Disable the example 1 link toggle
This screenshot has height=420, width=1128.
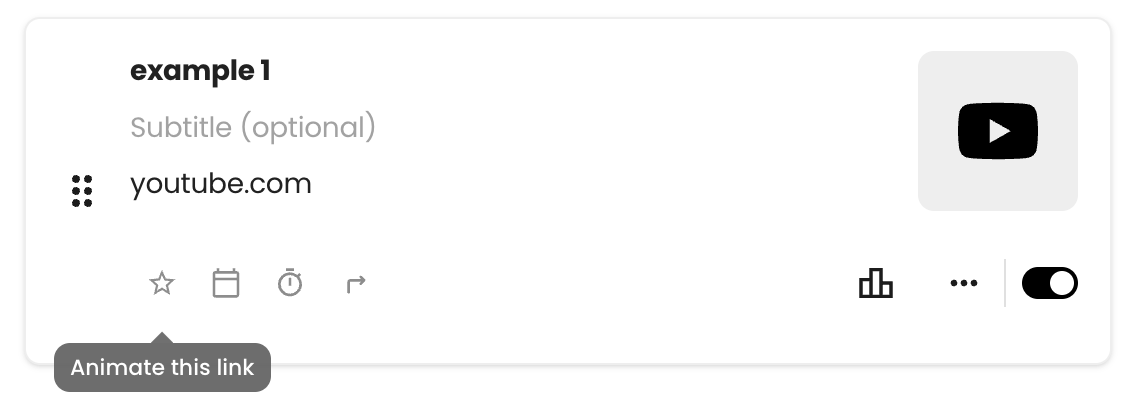[x=1050, y=283]
